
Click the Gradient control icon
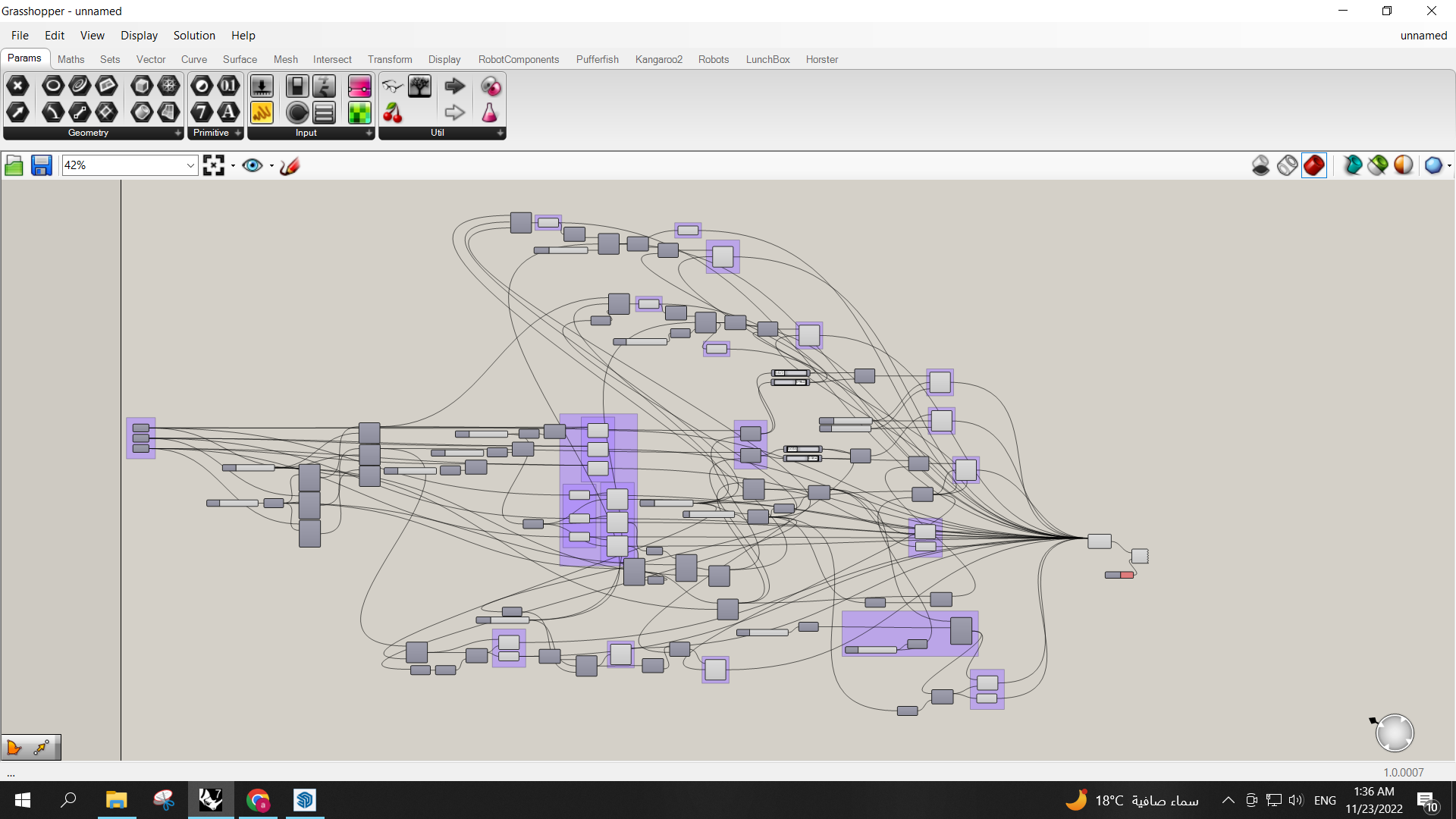coord(359,86)
